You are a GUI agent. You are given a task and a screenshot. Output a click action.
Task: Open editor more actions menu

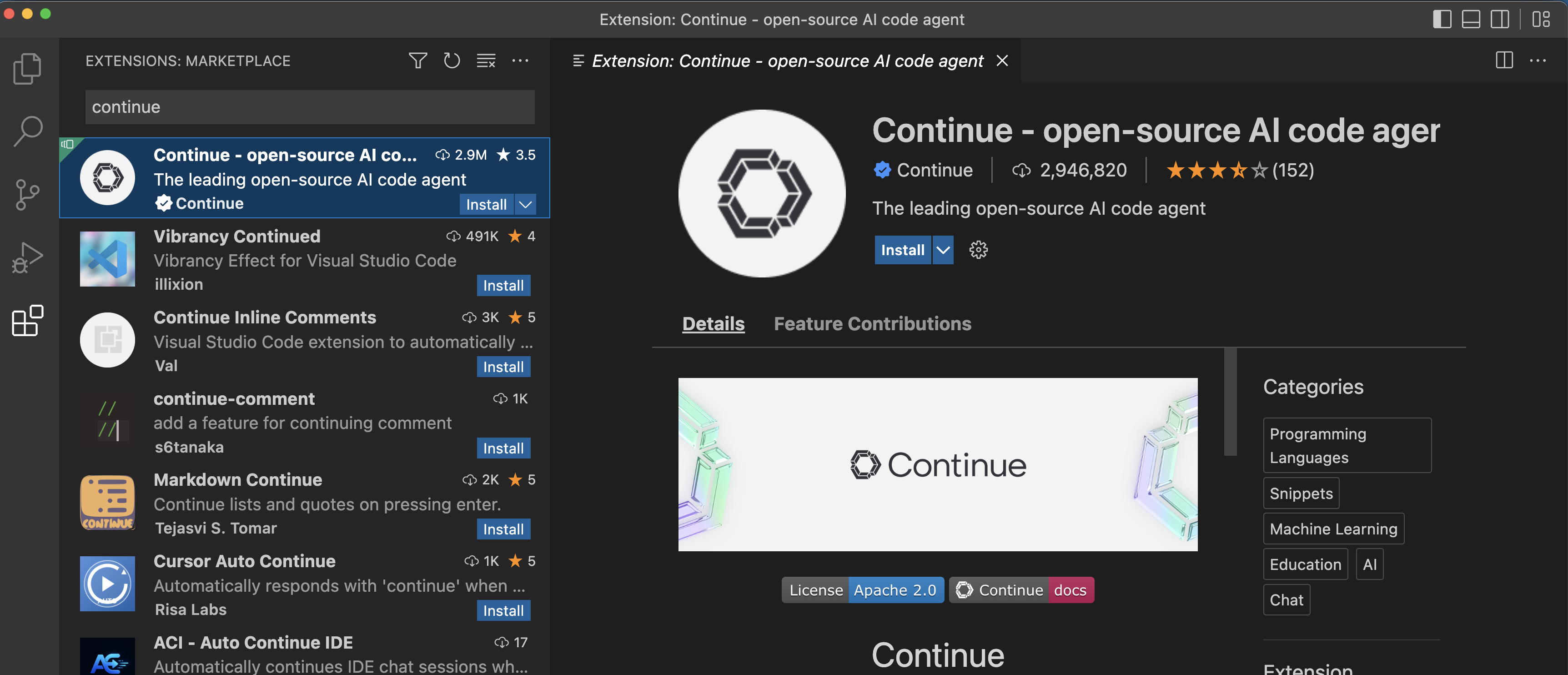tap(1538, 60)
